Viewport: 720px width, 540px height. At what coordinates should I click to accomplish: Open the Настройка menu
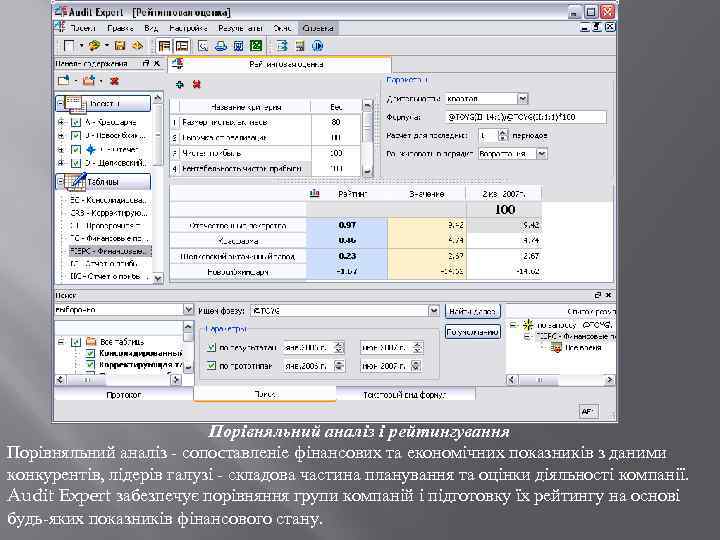(188, 28)
